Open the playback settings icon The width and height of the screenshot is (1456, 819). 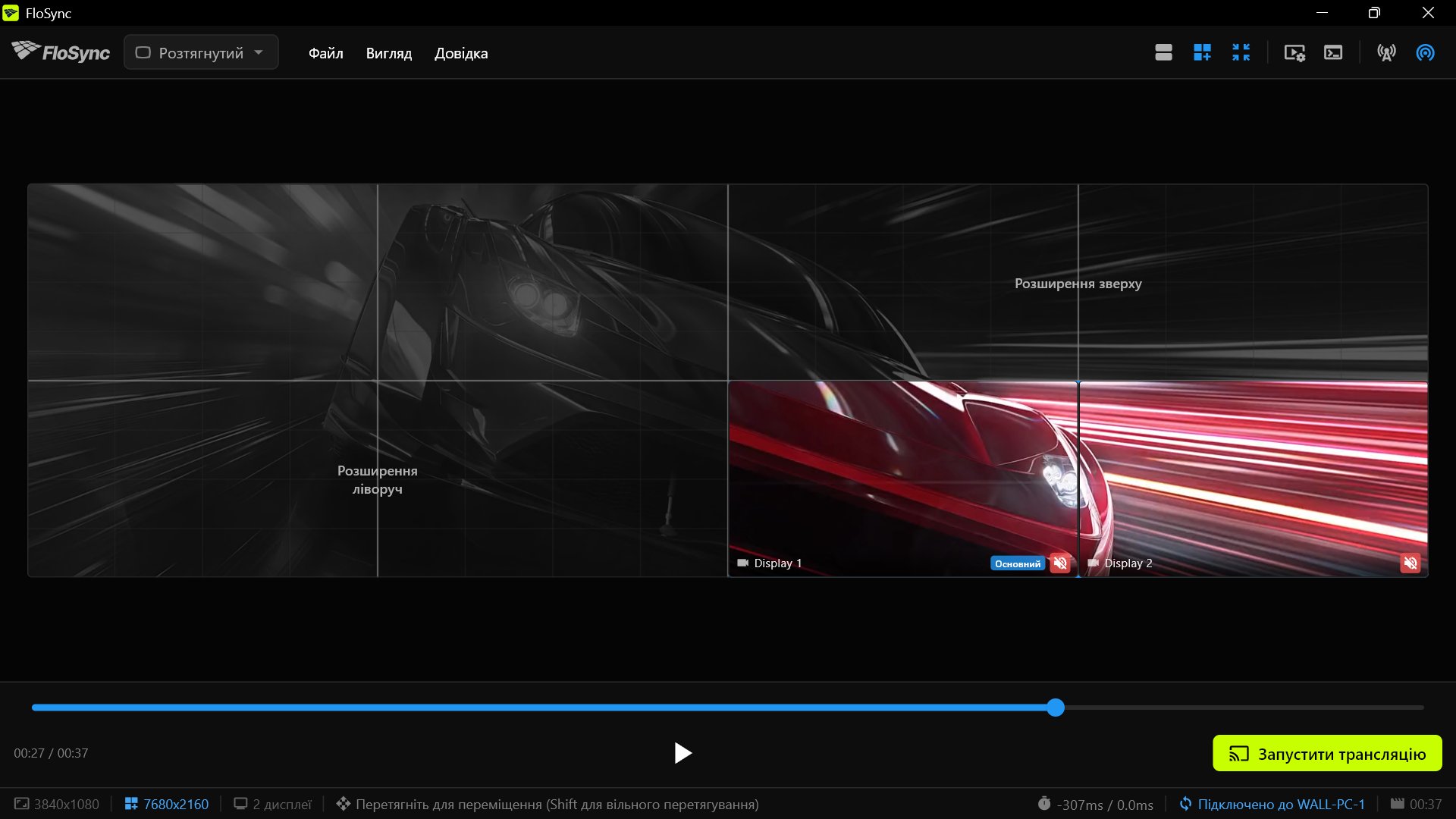[1294, 52]
